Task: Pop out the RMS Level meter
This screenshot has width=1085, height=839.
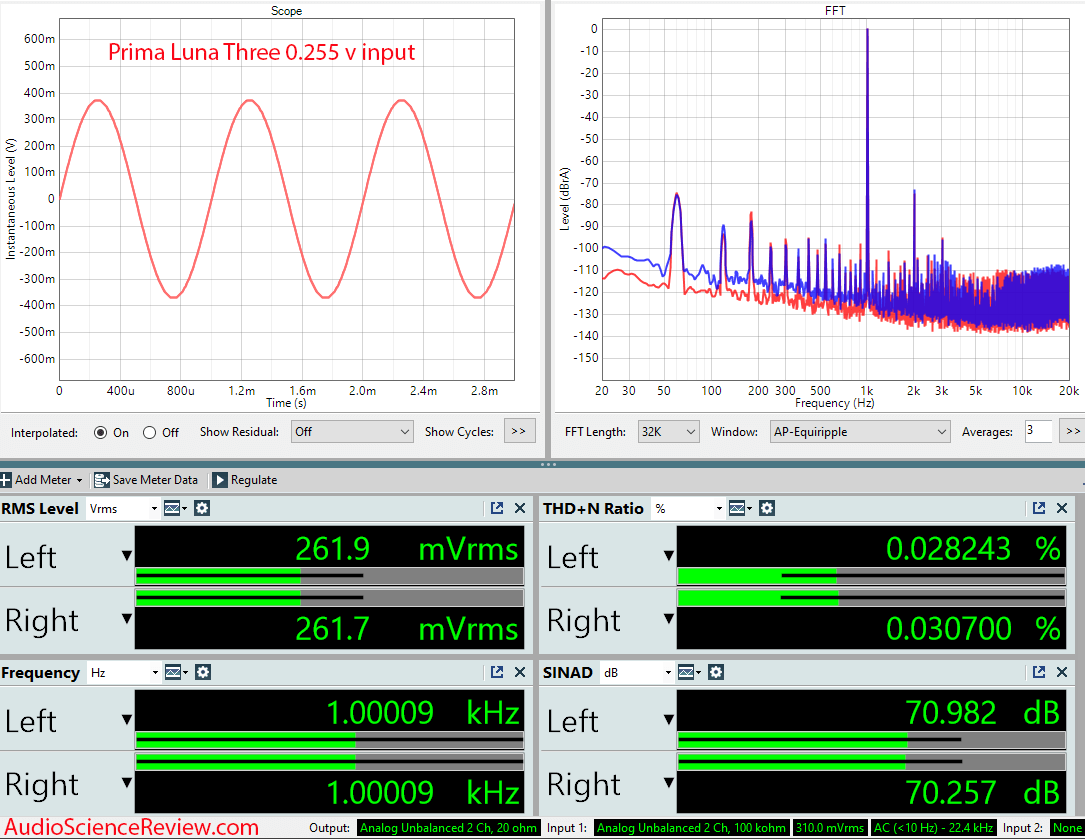Action: coord(497,508)
